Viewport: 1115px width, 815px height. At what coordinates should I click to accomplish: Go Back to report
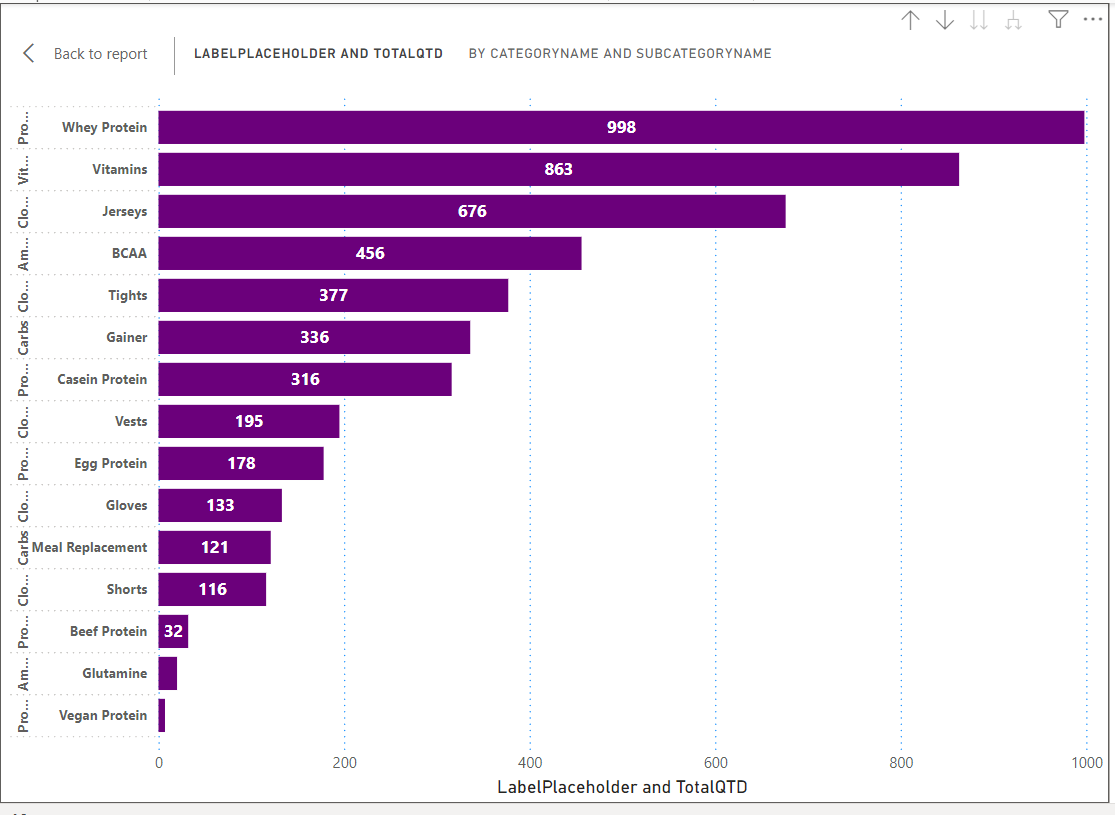coord(100,54)
